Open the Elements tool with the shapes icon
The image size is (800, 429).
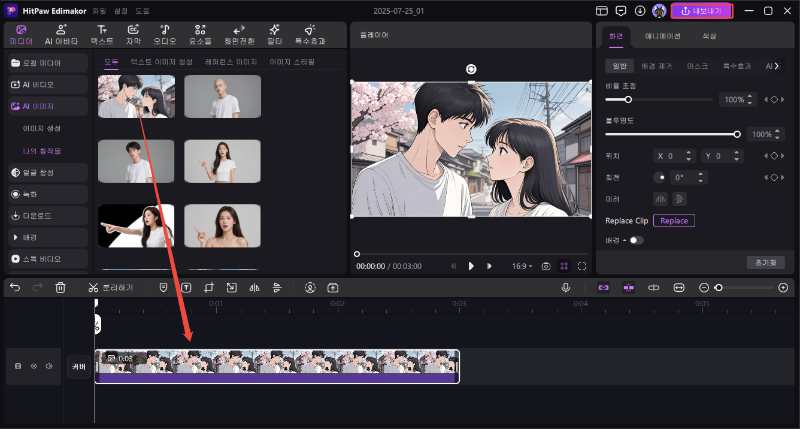tap(200, 35)
